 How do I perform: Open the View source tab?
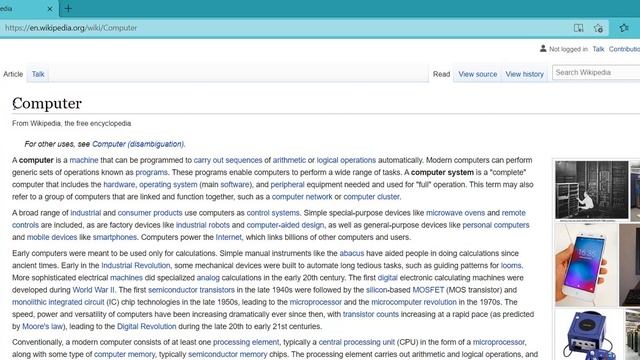478,74
